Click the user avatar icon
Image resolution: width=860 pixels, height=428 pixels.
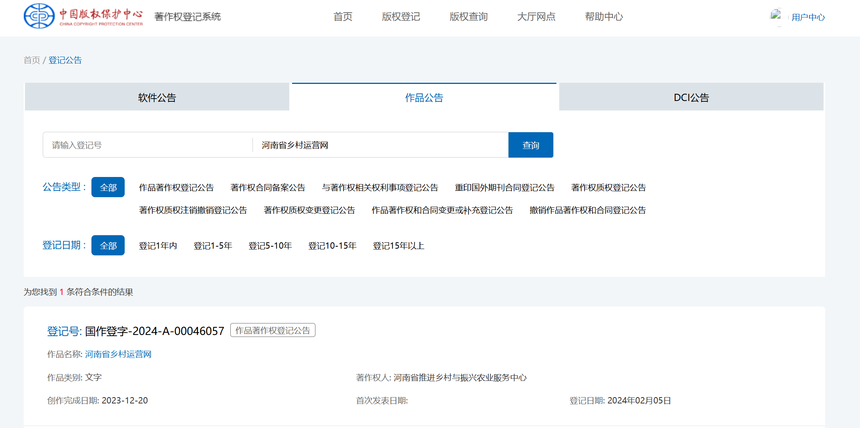click(x=776, y=16)
